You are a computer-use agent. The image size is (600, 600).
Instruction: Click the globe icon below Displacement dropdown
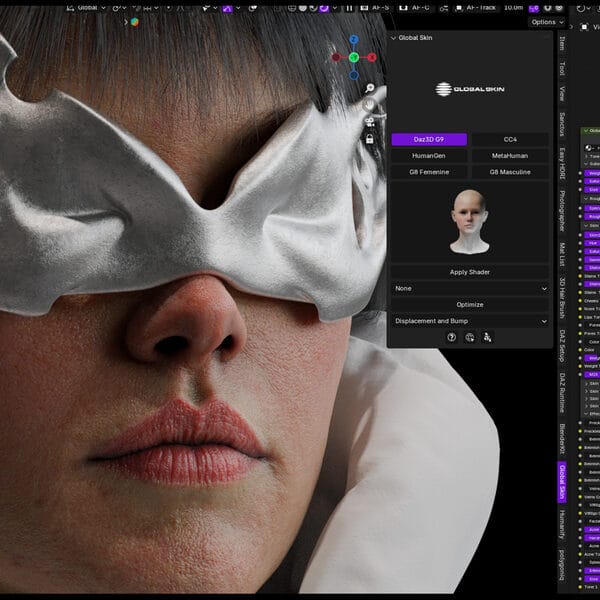(x=470, y=338)
